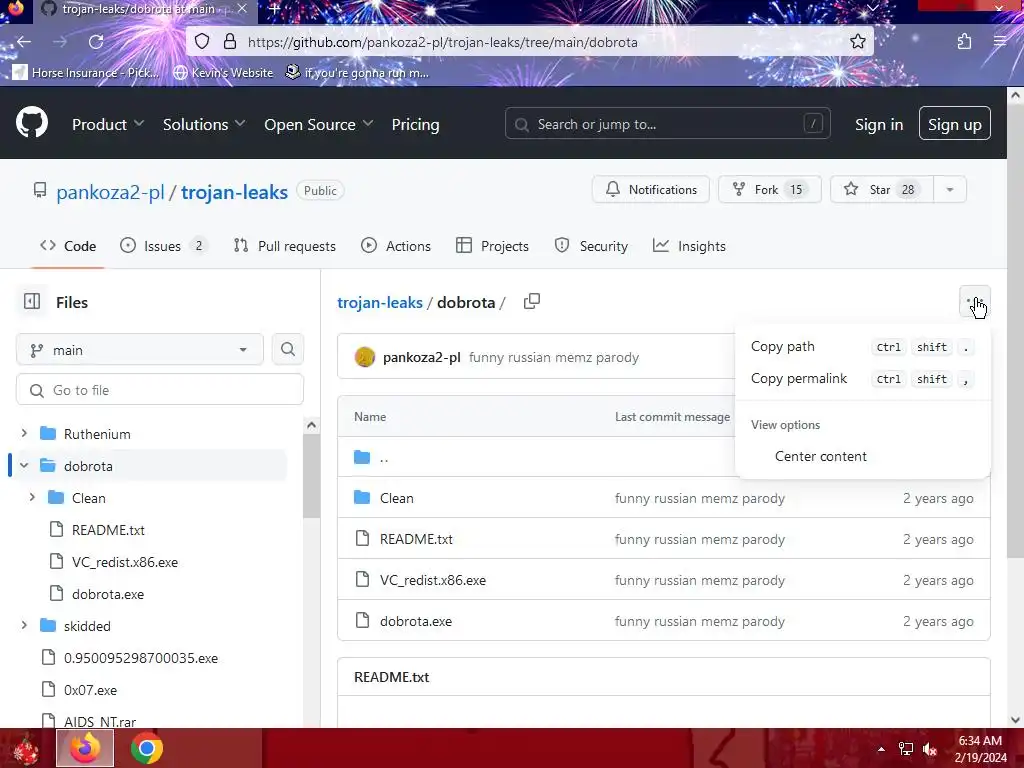Launch Chrome from the taskbar
The height and width of the screenshot is (768, 1024).
[147, 748]
